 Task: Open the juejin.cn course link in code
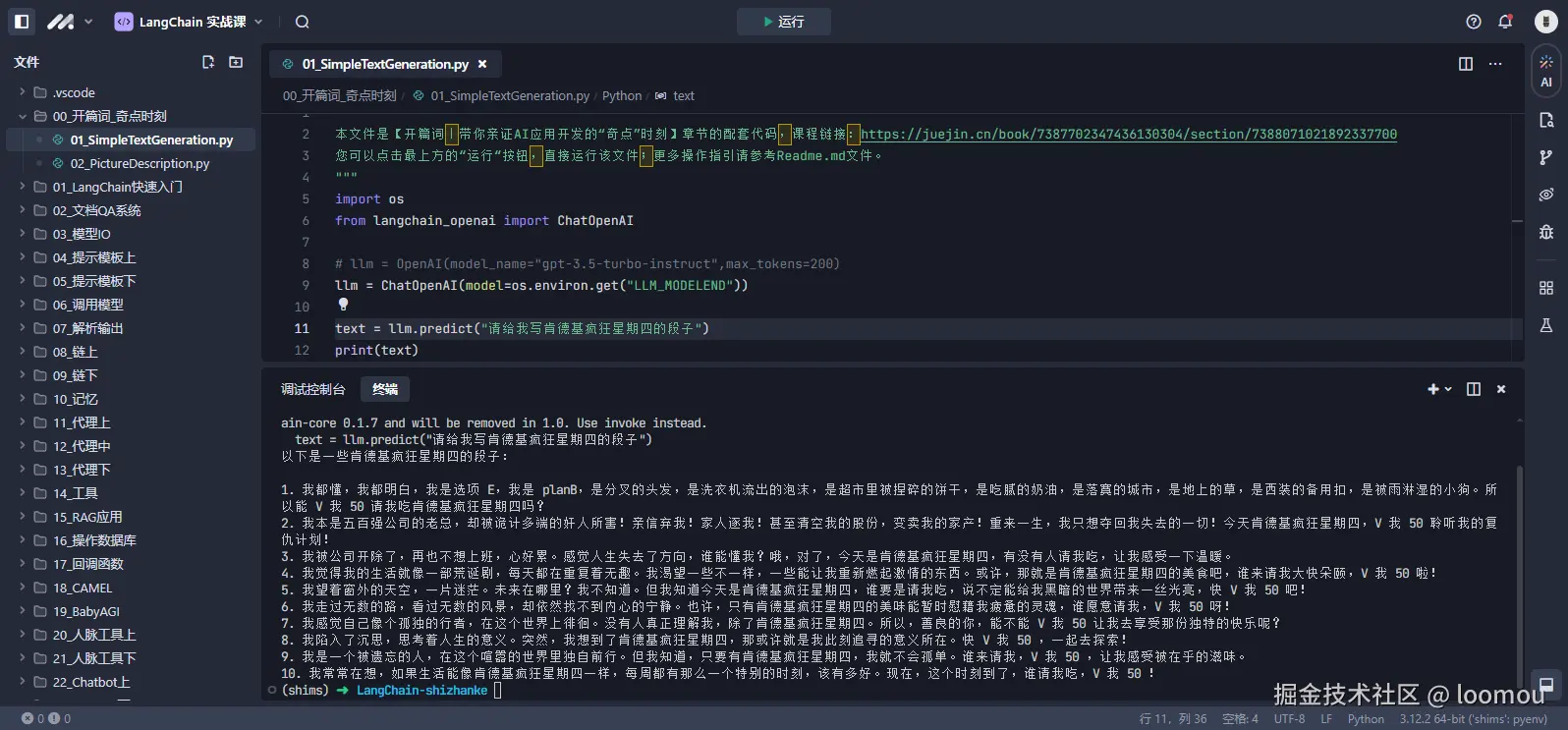[x=1128, y=134]
